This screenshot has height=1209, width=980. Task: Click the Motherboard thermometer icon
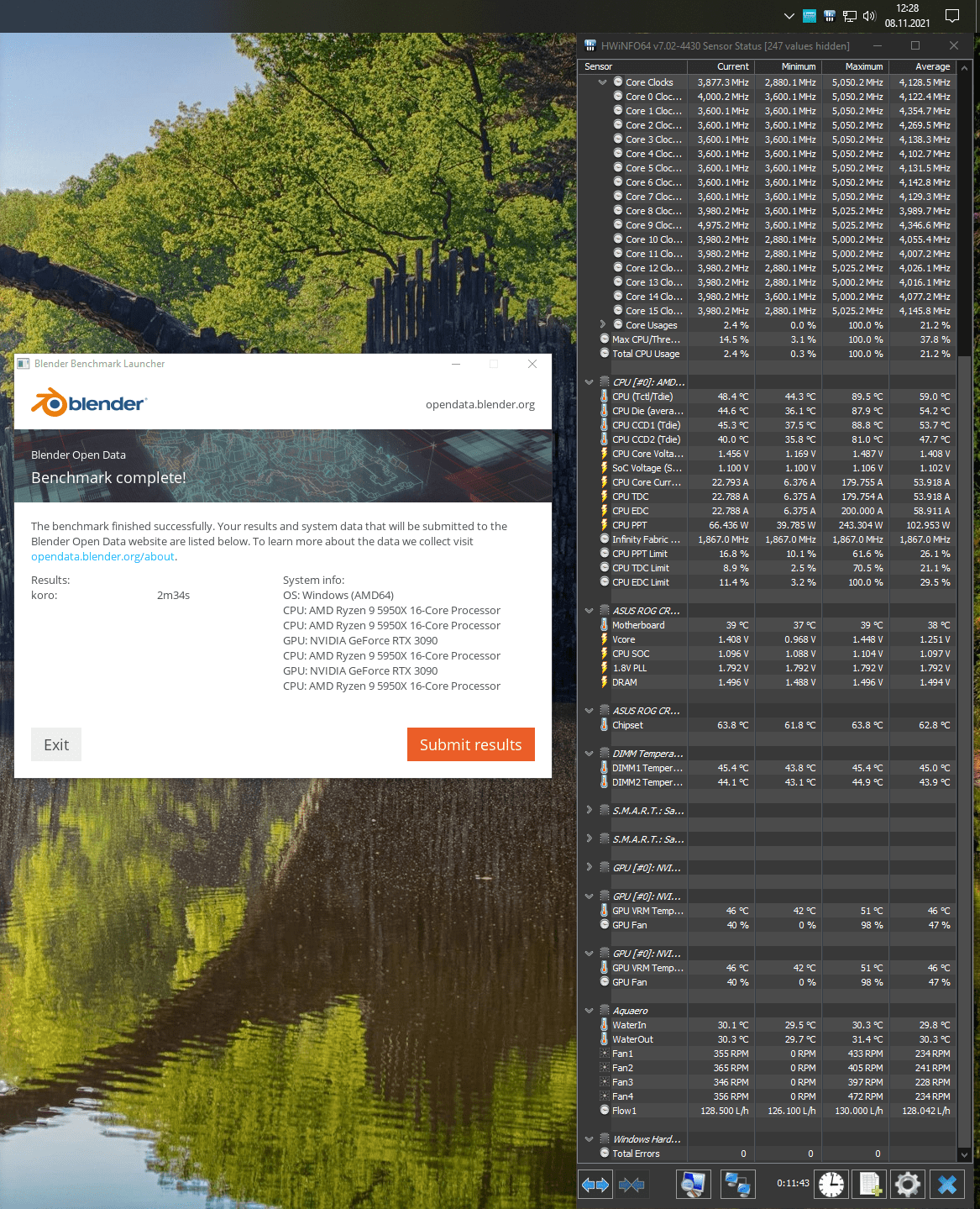tap(605, 625)
